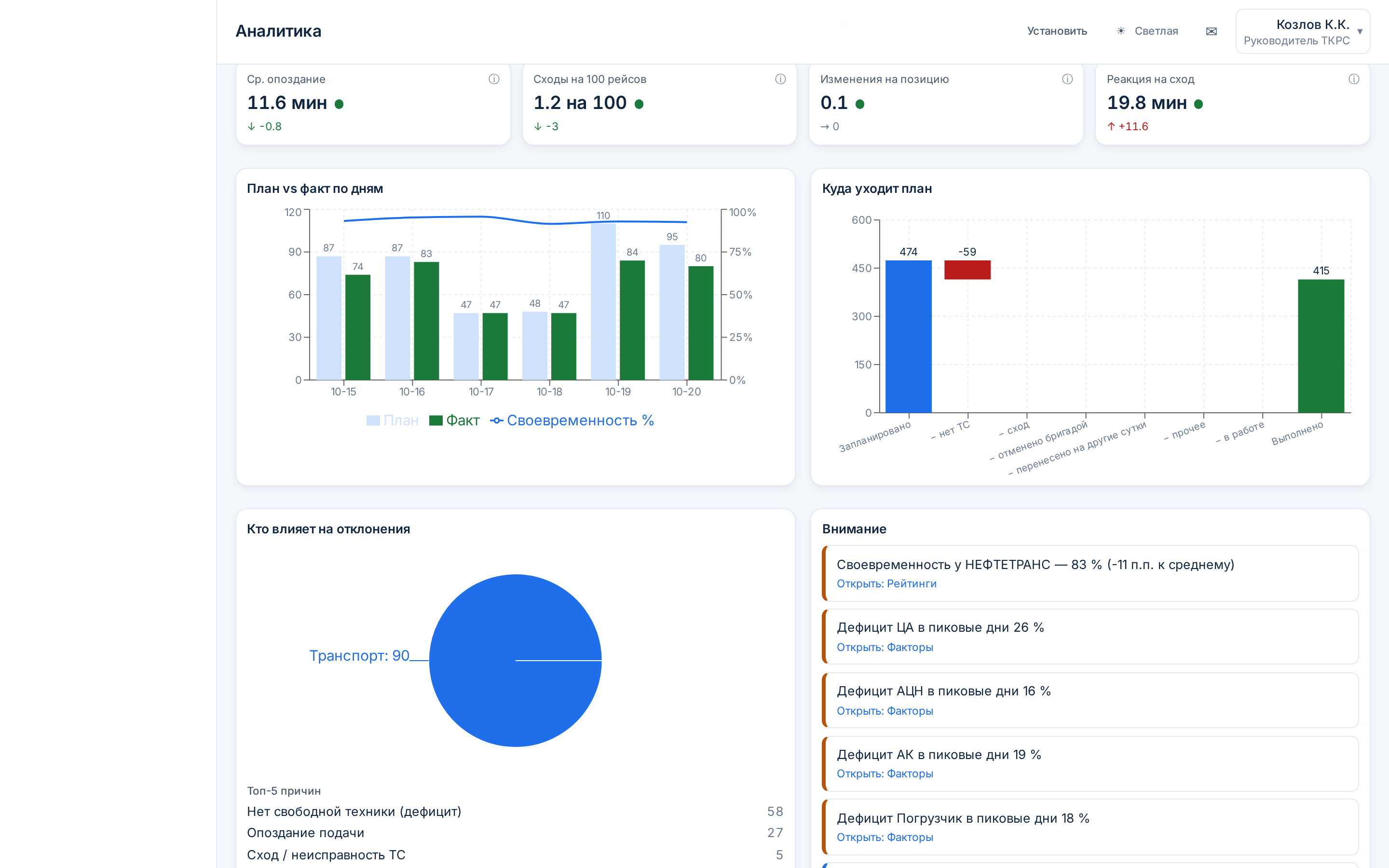
Task: Click the Транспорт pie chart segment
Action: (x=515, y=661)
